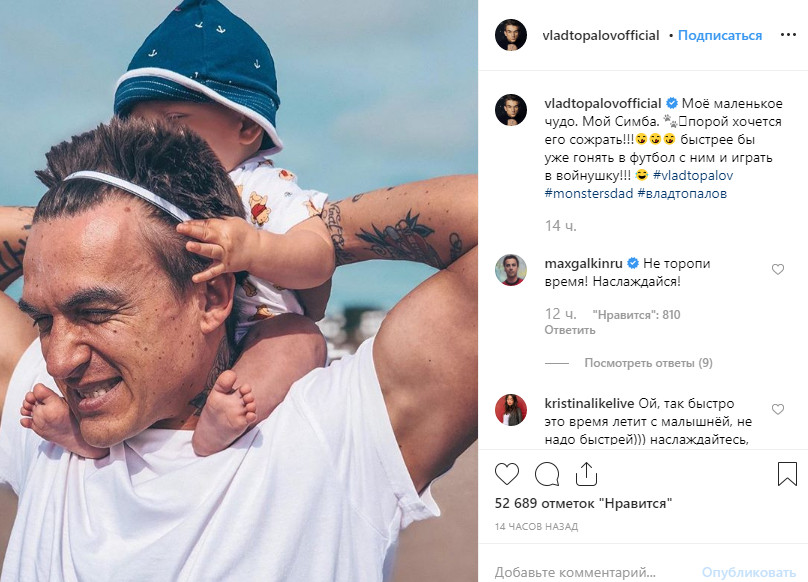Submit comment with Опубликовать button
808x582 pixels.
tap(749, 572)
